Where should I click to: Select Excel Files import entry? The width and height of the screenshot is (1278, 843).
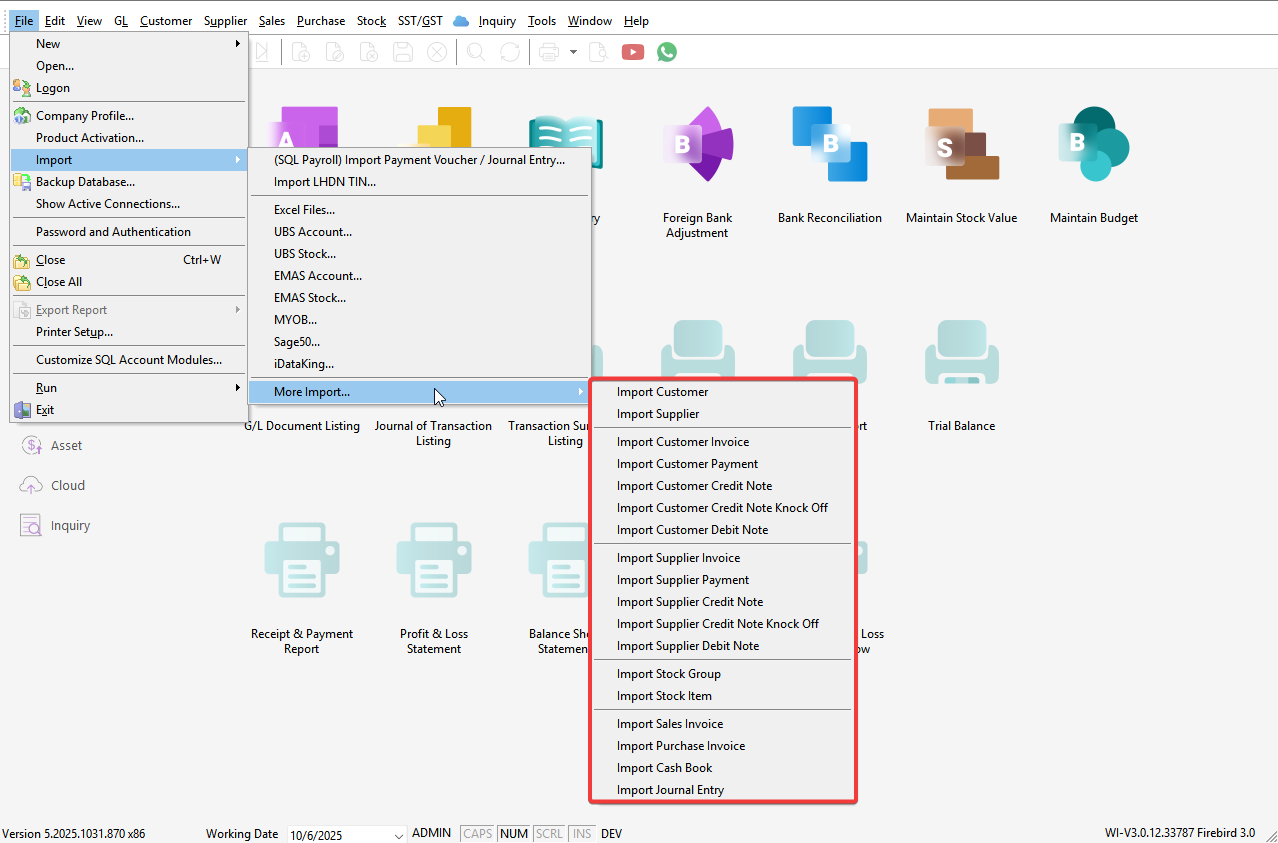click(x=419, y=210)
